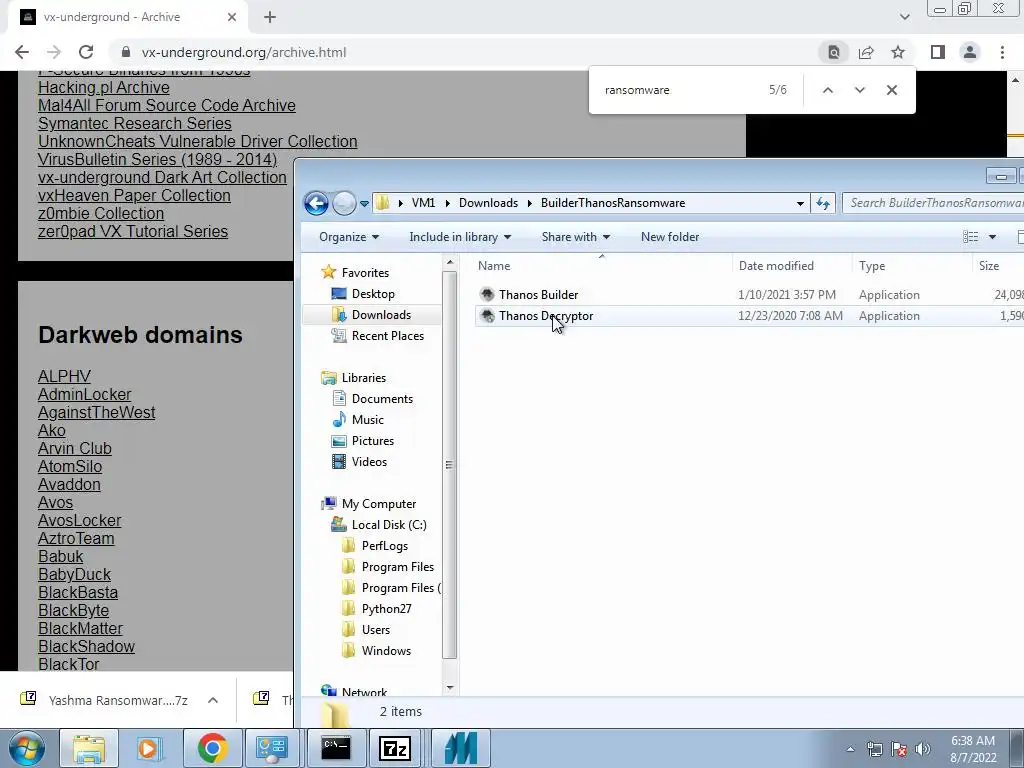Close the vx-underground Archive tab
The height and width of the screenshot is (768, 1024).
232,17
